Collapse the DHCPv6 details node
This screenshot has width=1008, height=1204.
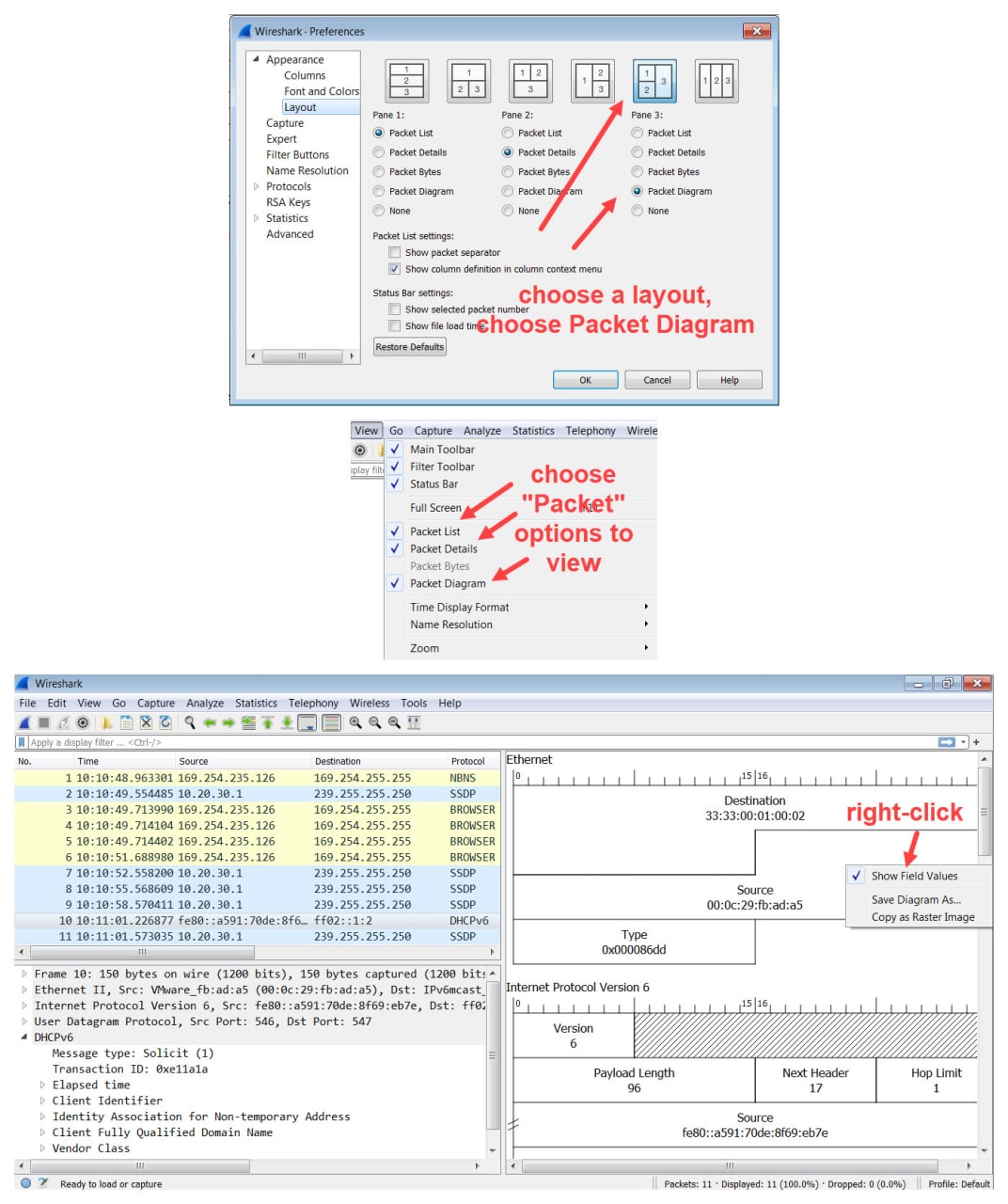(x=24, y=1038)
